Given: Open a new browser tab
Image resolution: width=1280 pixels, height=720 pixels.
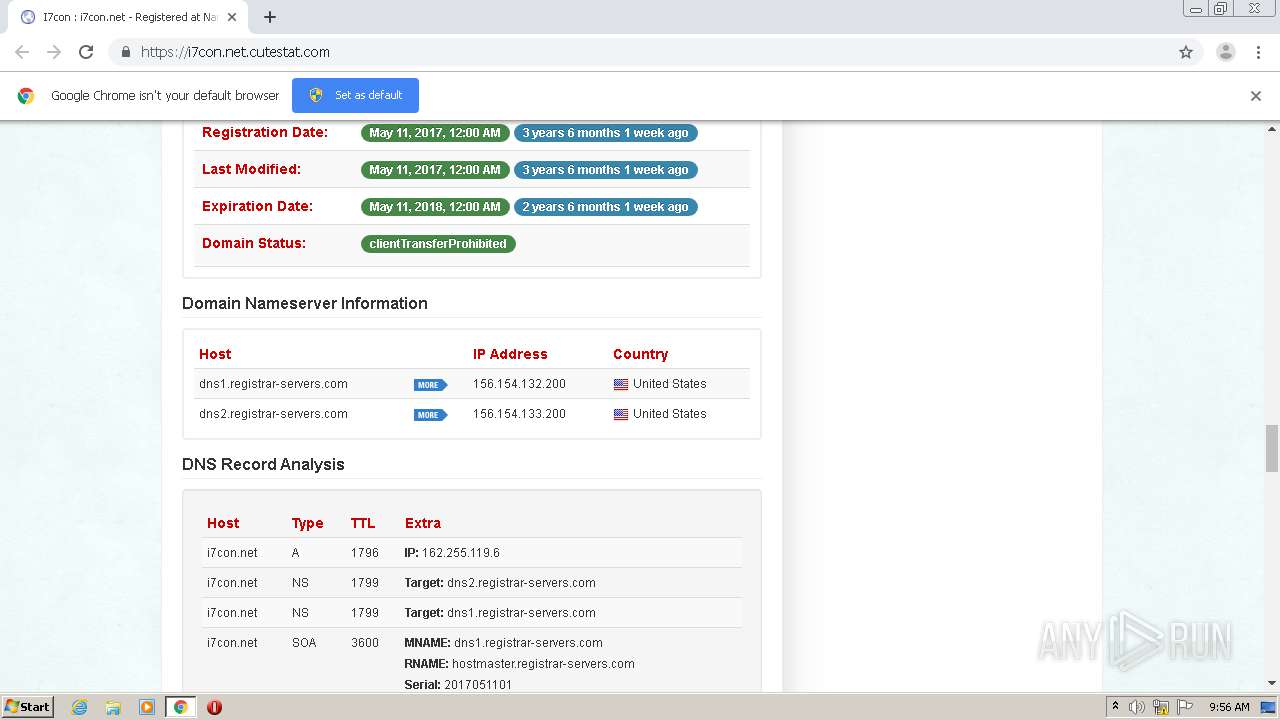Looking at the screenshot, I should tap(270, 17).
